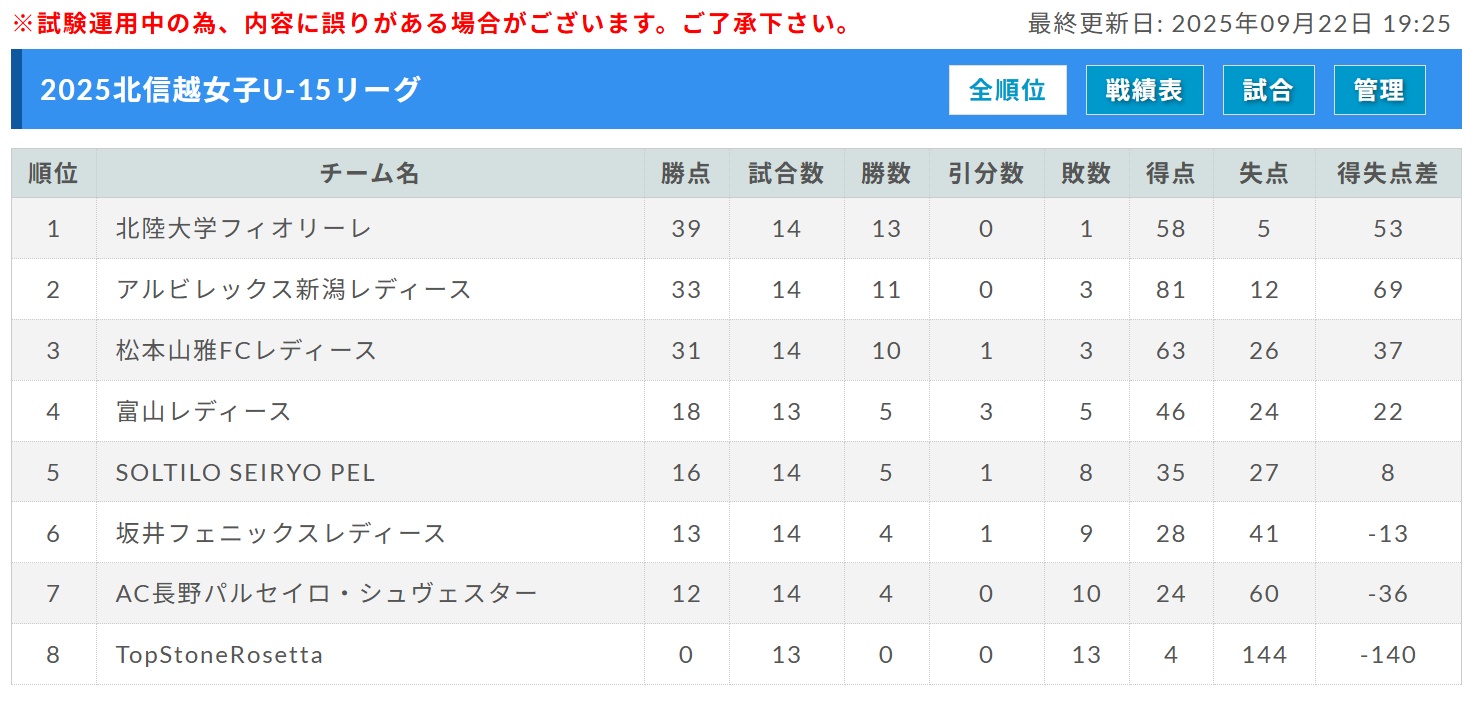
Task: Select team SOLTILO SEIRYO PEL
Action: point(246,473)
